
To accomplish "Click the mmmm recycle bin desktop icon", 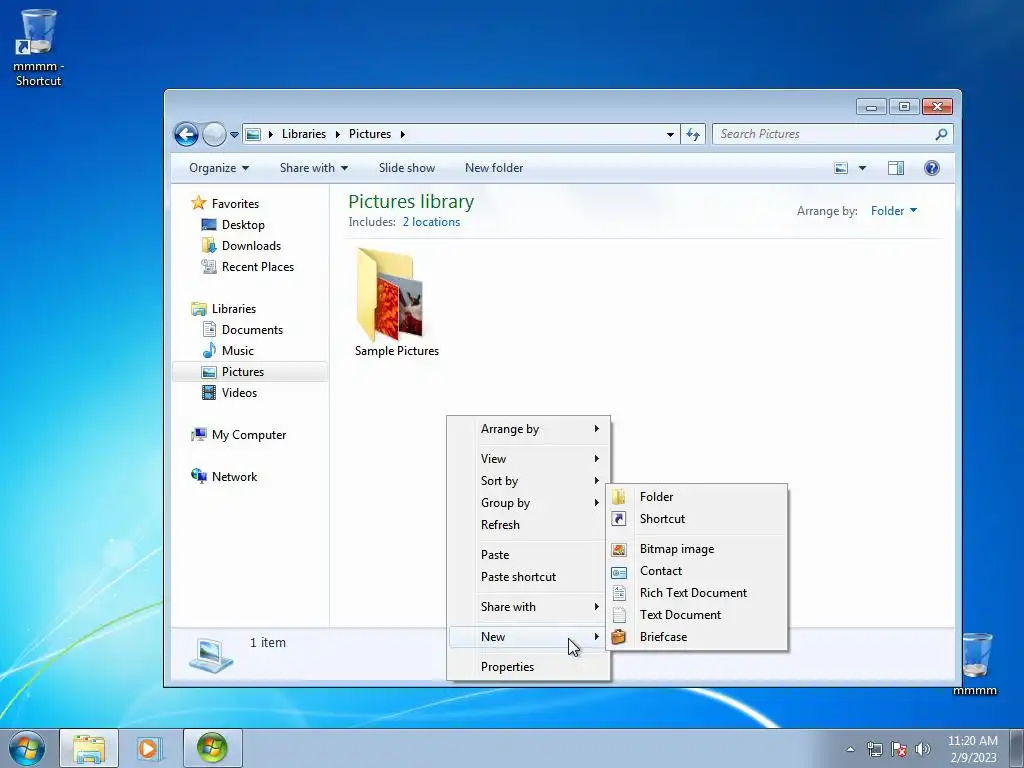I will click(975, 664).
